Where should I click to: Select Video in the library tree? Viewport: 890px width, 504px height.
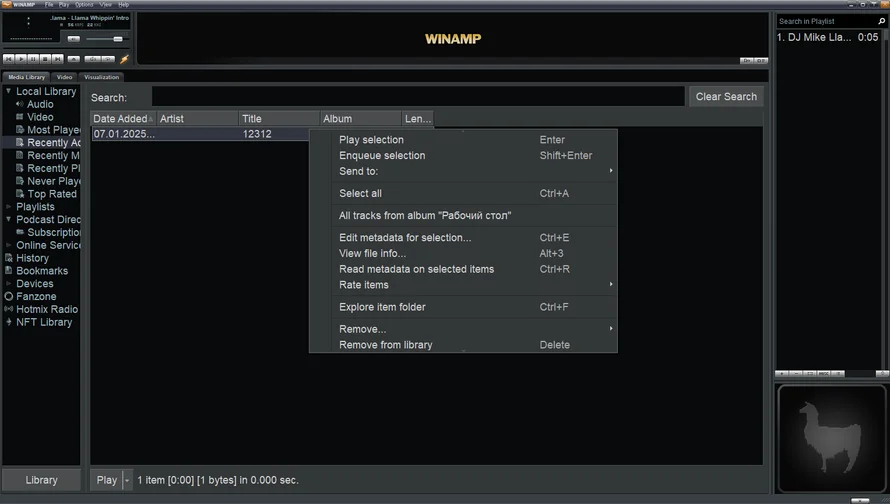(x=40, y=117)
